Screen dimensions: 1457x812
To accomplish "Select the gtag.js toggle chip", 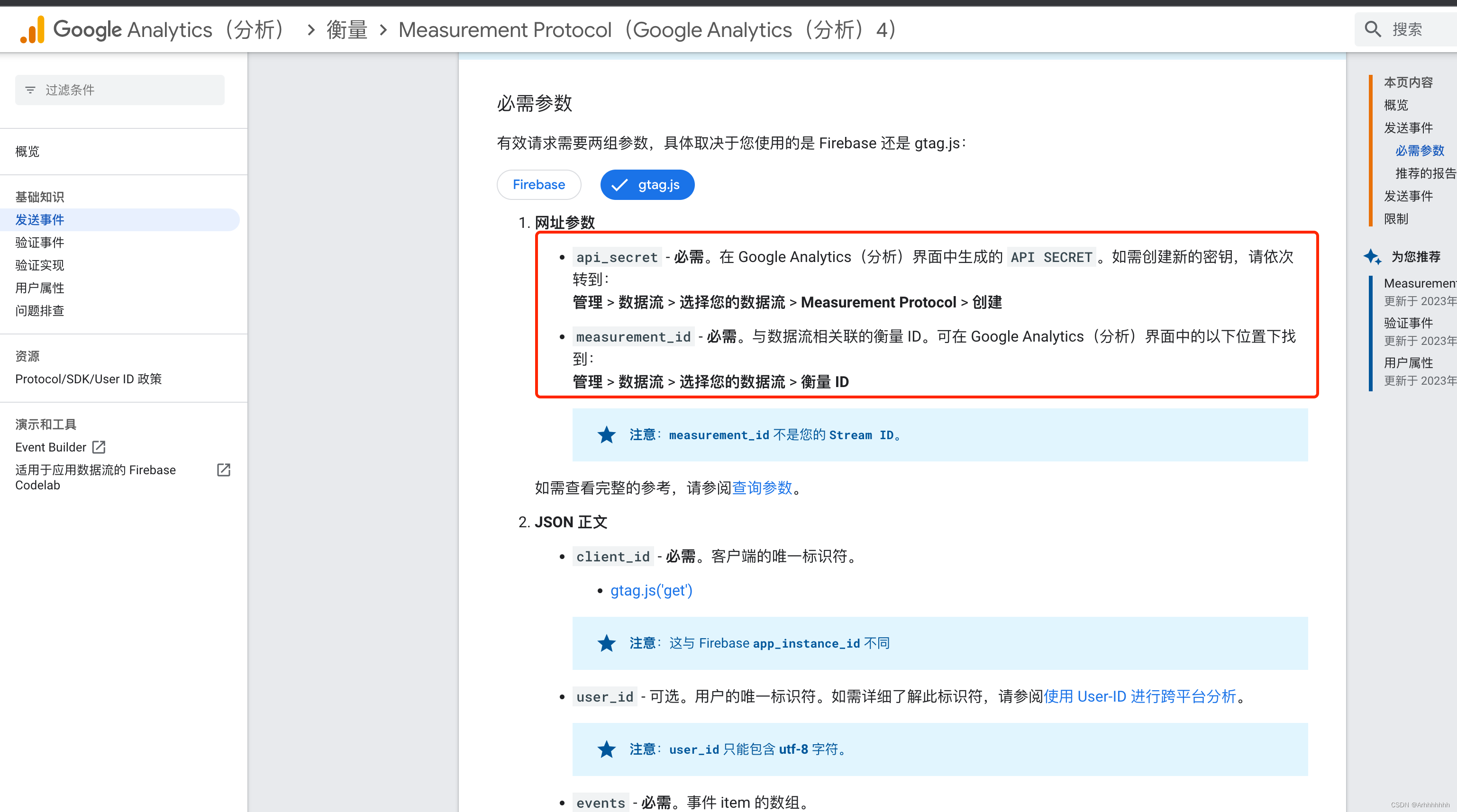I will tap(647, 185).
